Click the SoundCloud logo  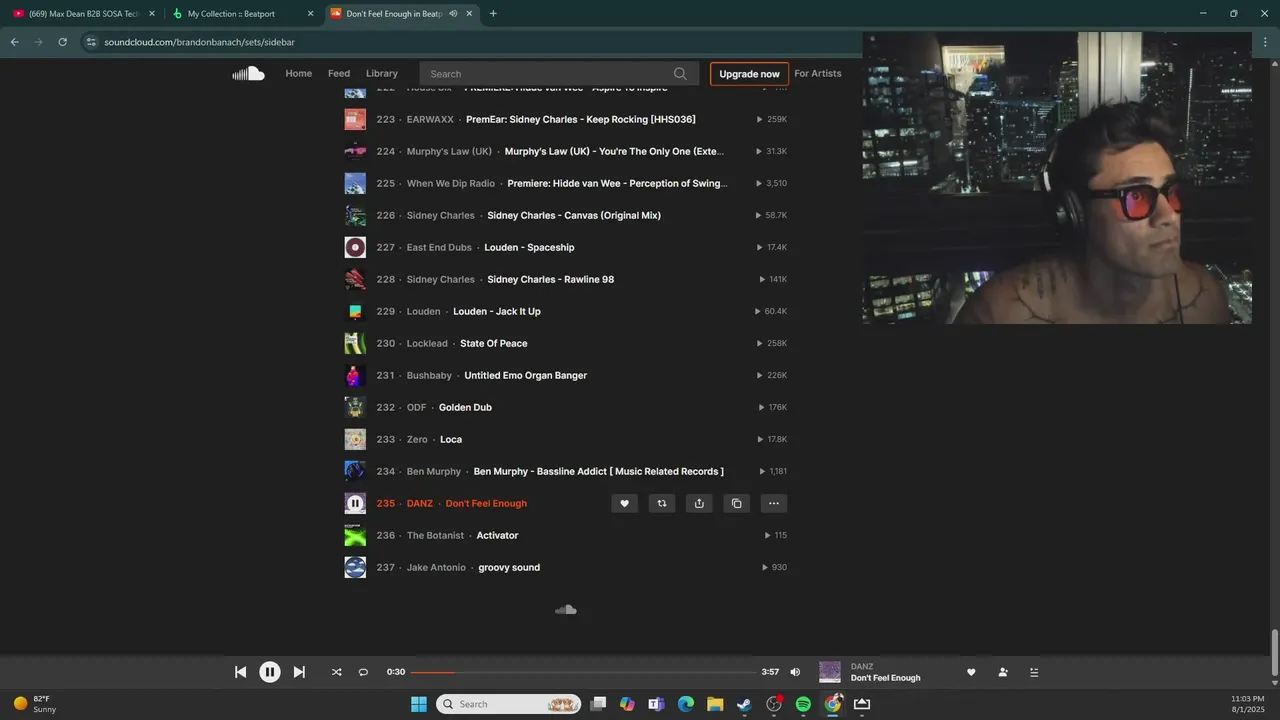coord(248,73)
